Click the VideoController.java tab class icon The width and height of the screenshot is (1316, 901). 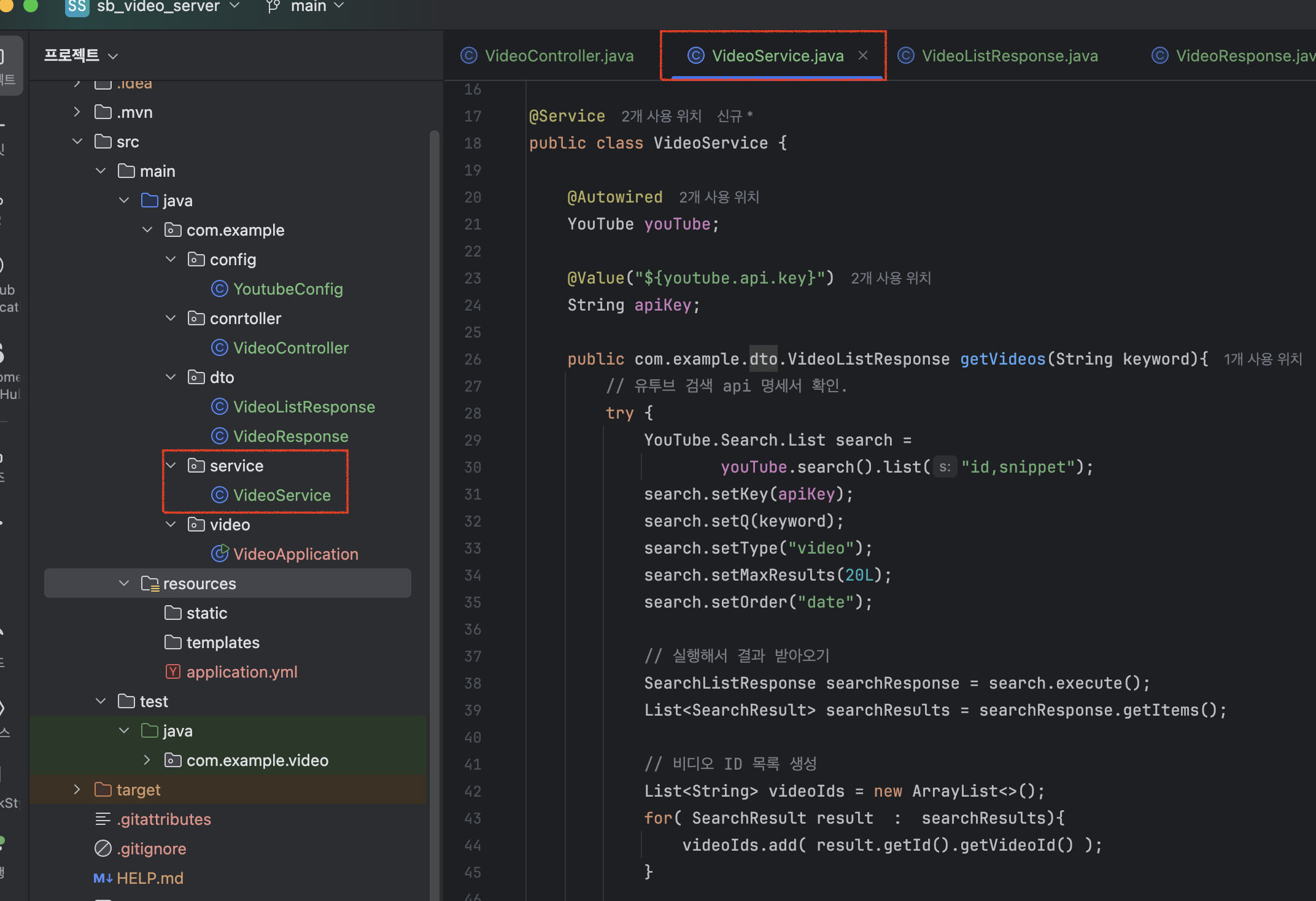click(469, 55)
